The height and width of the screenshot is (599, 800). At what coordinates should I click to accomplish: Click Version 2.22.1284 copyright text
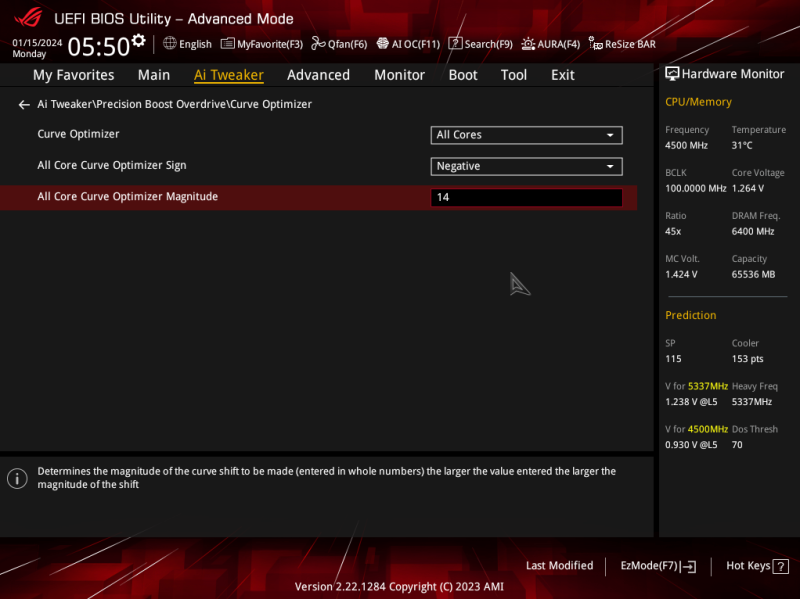399,587
